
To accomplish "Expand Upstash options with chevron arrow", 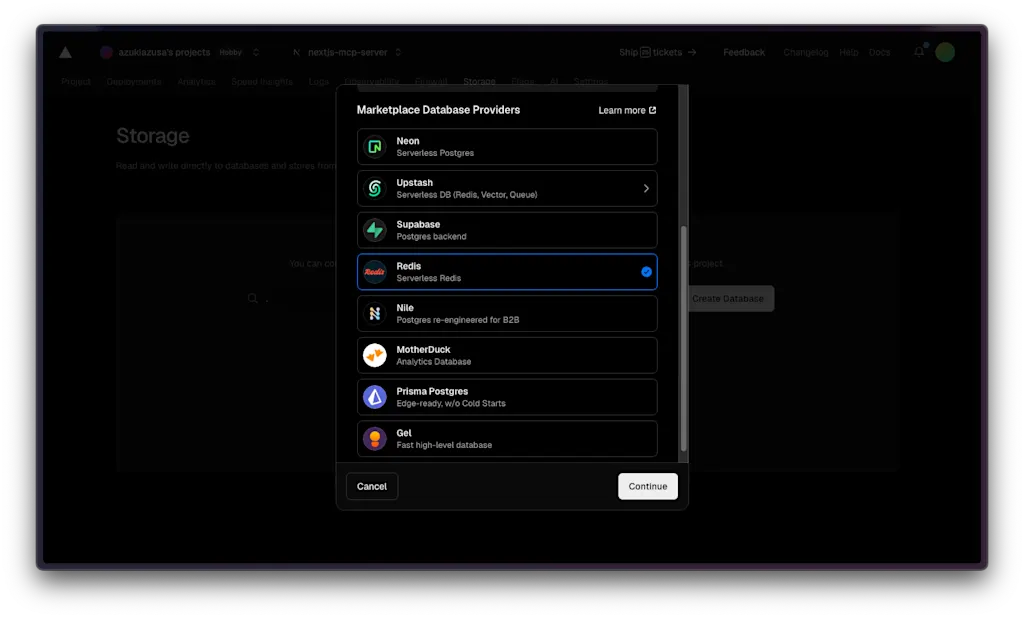I will click(646, 188).
